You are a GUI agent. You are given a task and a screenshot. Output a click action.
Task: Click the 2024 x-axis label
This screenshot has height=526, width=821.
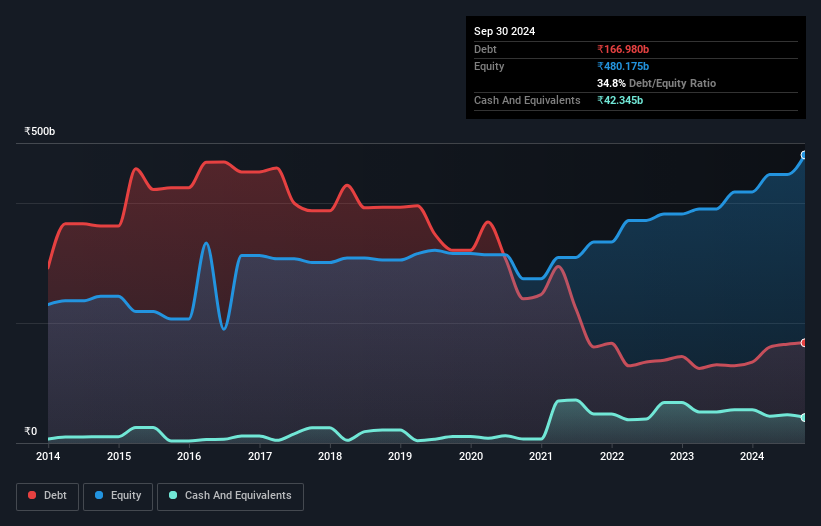pos(752,456)
